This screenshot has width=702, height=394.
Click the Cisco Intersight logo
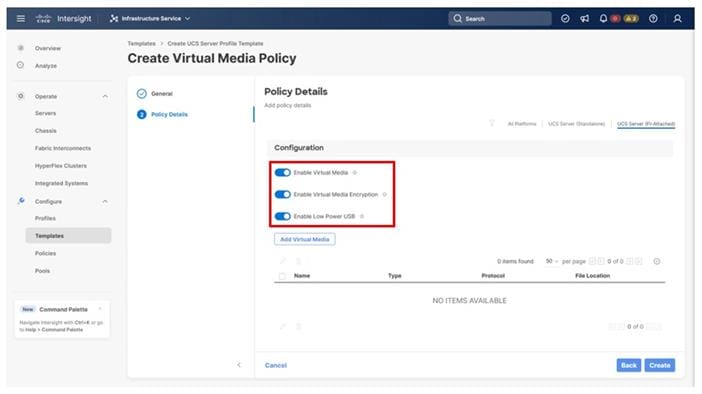pyautogui.click(x=63, y=18)
